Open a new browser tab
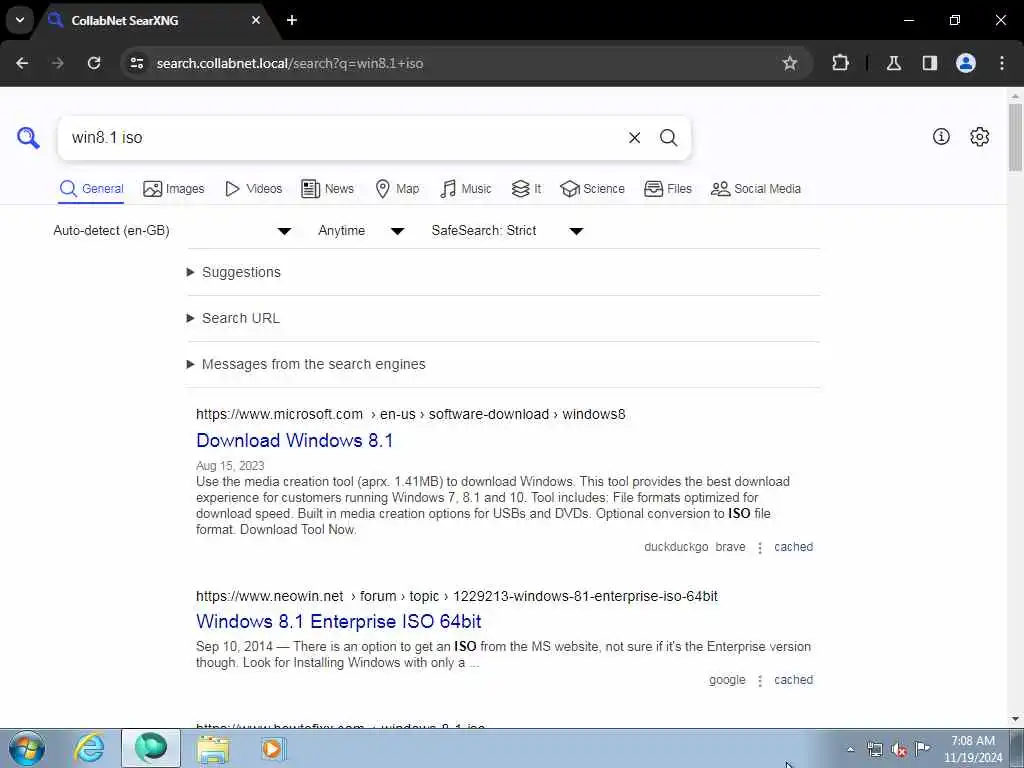Image resolution: width=1024 pixels, height=768 pixels. [292, 20]
